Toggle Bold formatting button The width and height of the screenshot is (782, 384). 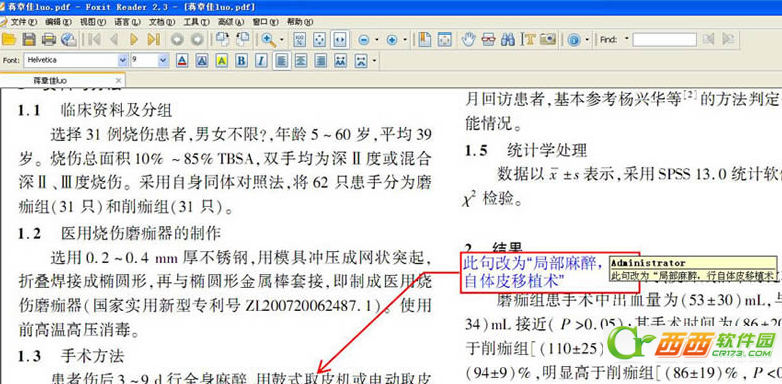[x=241, y=61]
